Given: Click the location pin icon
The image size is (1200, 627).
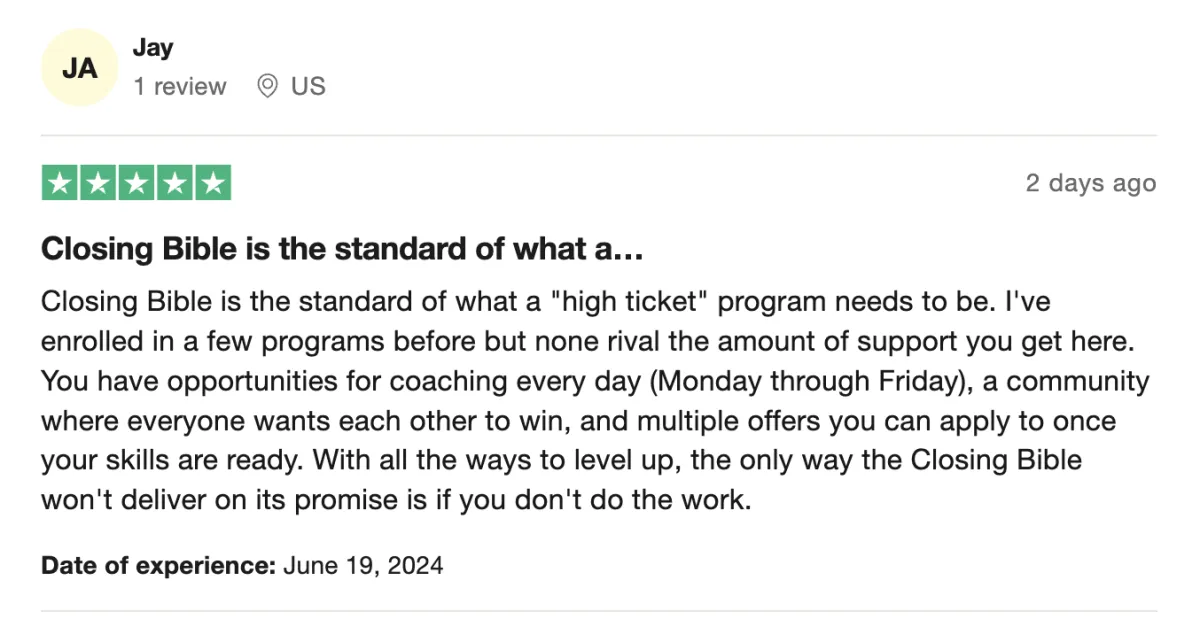Looking at the screenshot, I should coord(267,87).
